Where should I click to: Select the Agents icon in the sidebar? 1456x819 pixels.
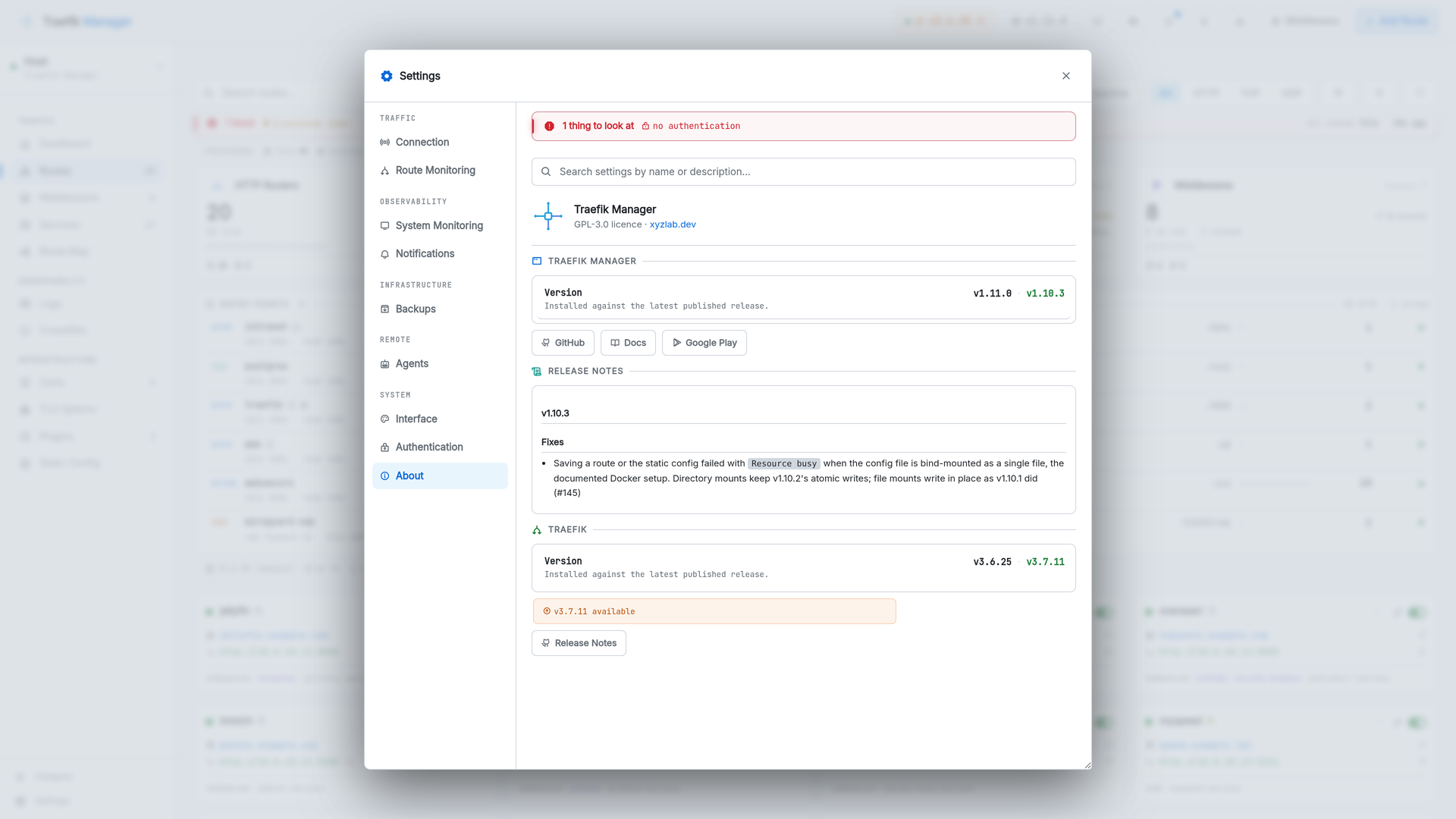click(385, 364)
